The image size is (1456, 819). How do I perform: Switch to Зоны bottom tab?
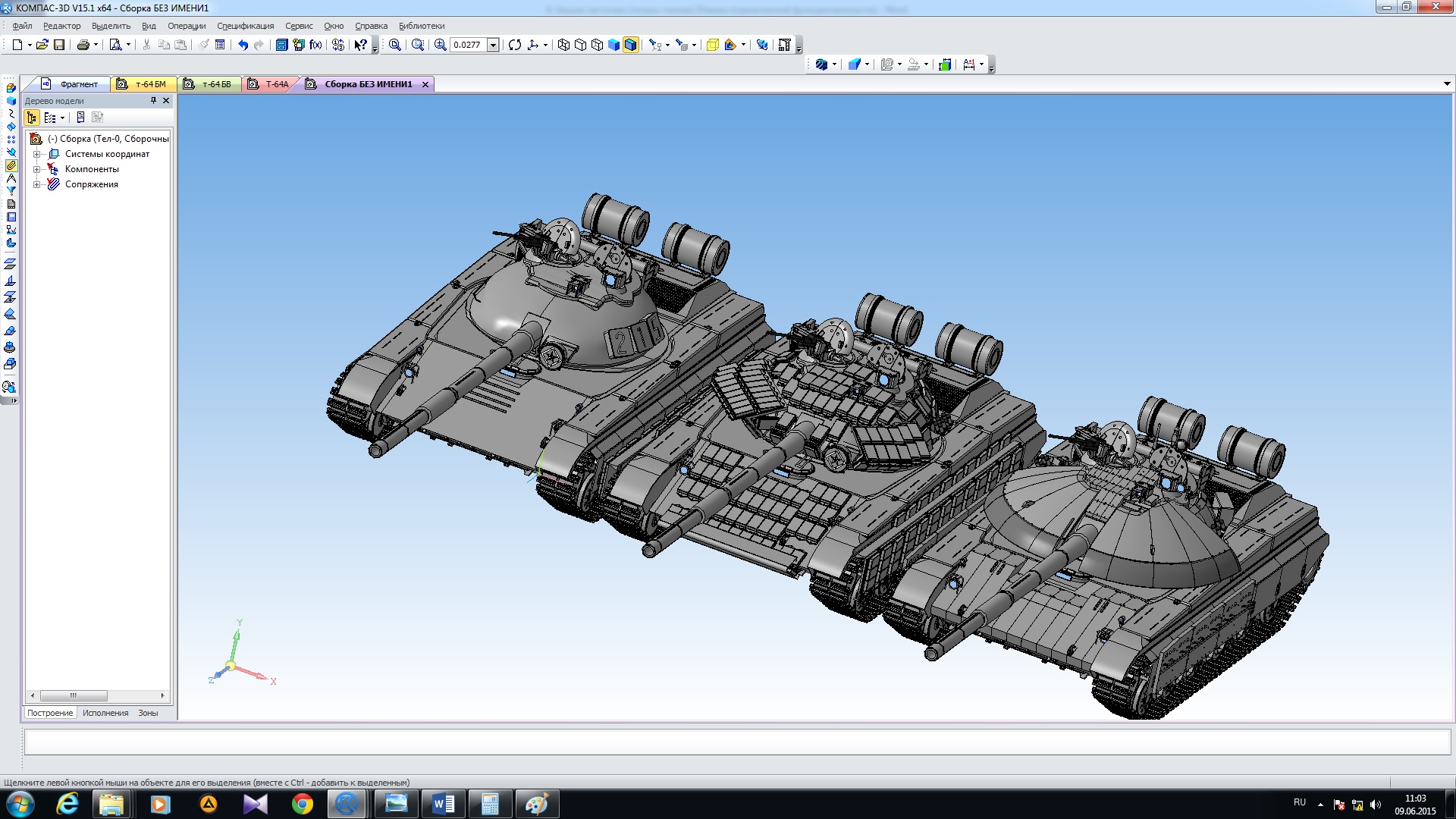coord(148,713)
